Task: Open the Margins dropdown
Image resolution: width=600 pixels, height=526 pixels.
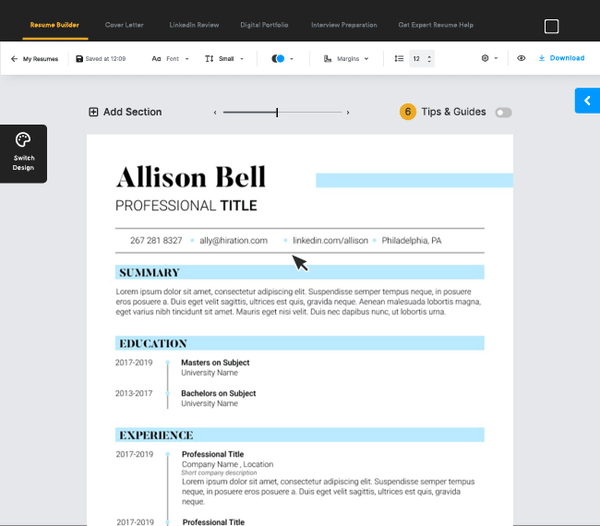Action: [x=346, y=59]
